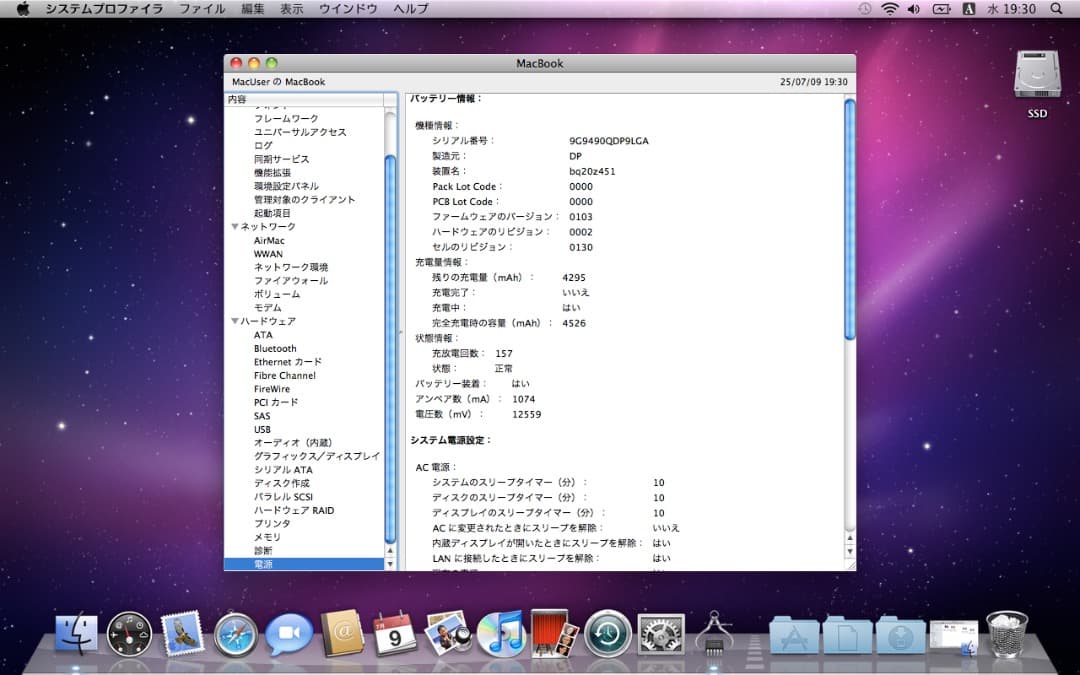Launch Photo Booth from the Dock
The image size is (1080, 675).
[550, 632]
